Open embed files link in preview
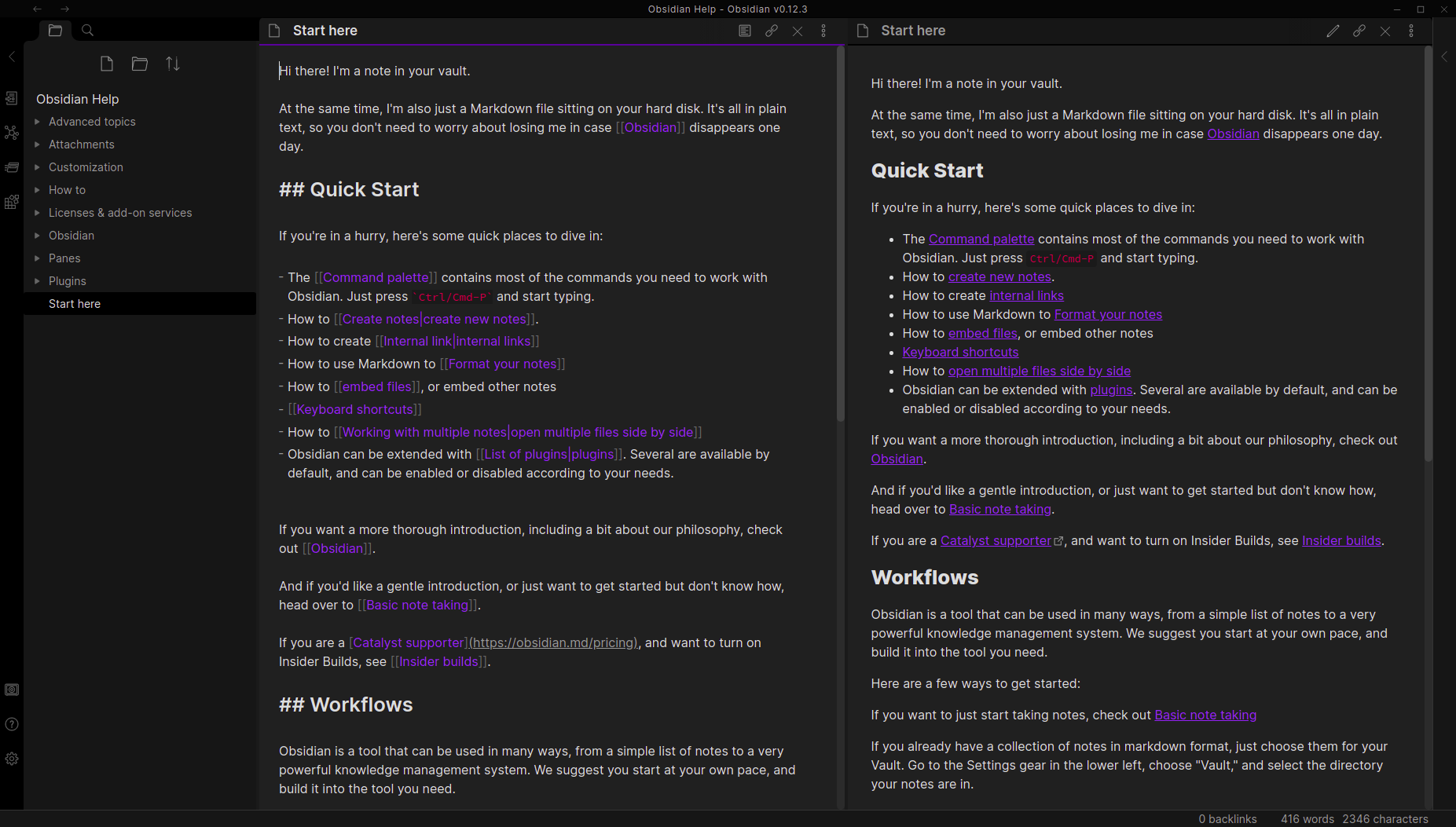 [x=982, y=333]
